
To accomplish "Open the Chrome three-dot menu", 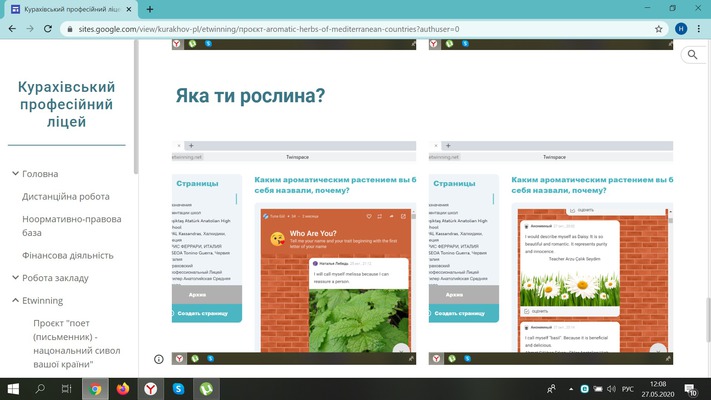I will pos(699,29).
